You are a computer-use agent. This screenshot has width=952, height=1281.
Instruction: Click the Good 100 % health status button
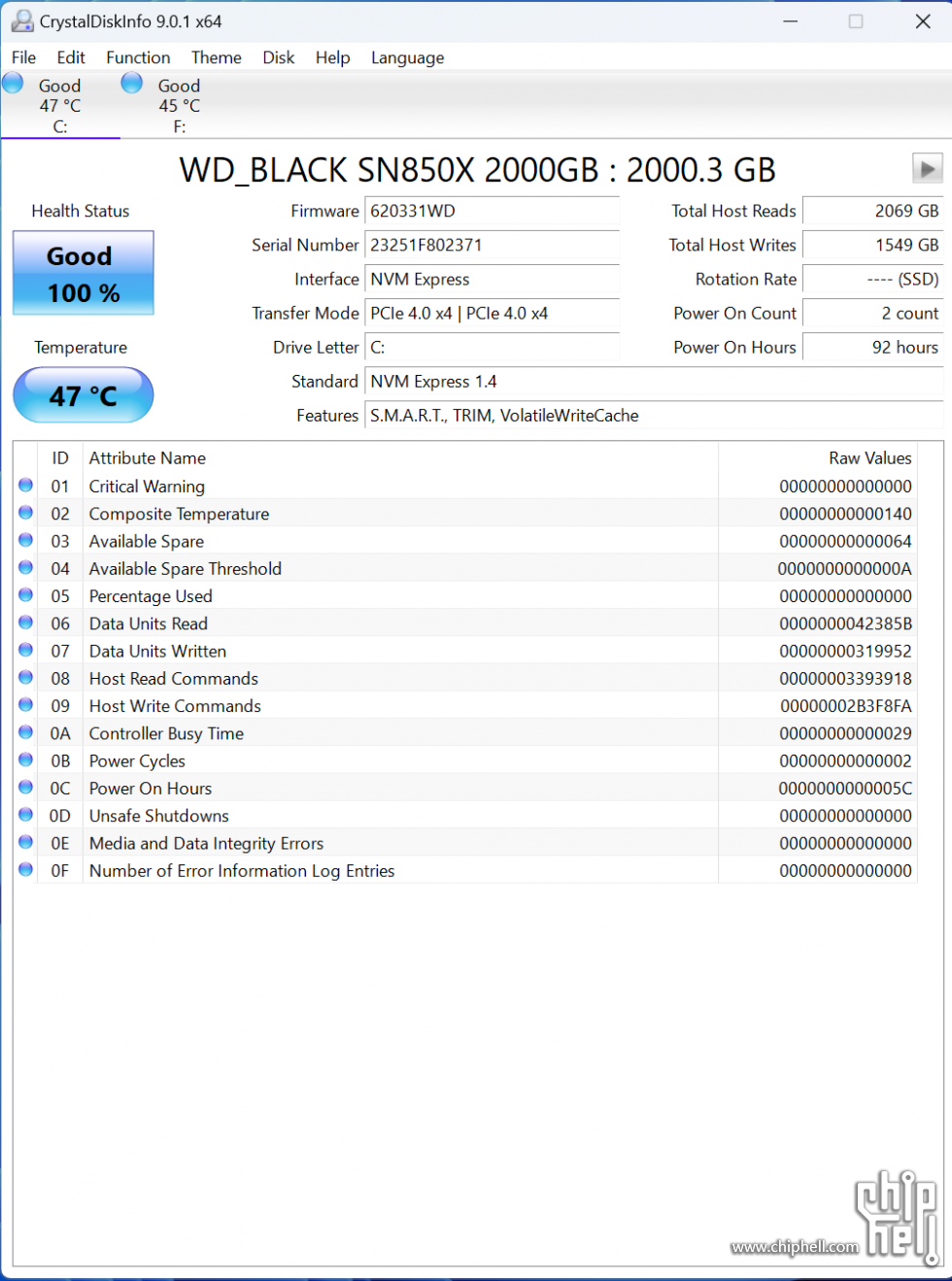coord(84,273)
